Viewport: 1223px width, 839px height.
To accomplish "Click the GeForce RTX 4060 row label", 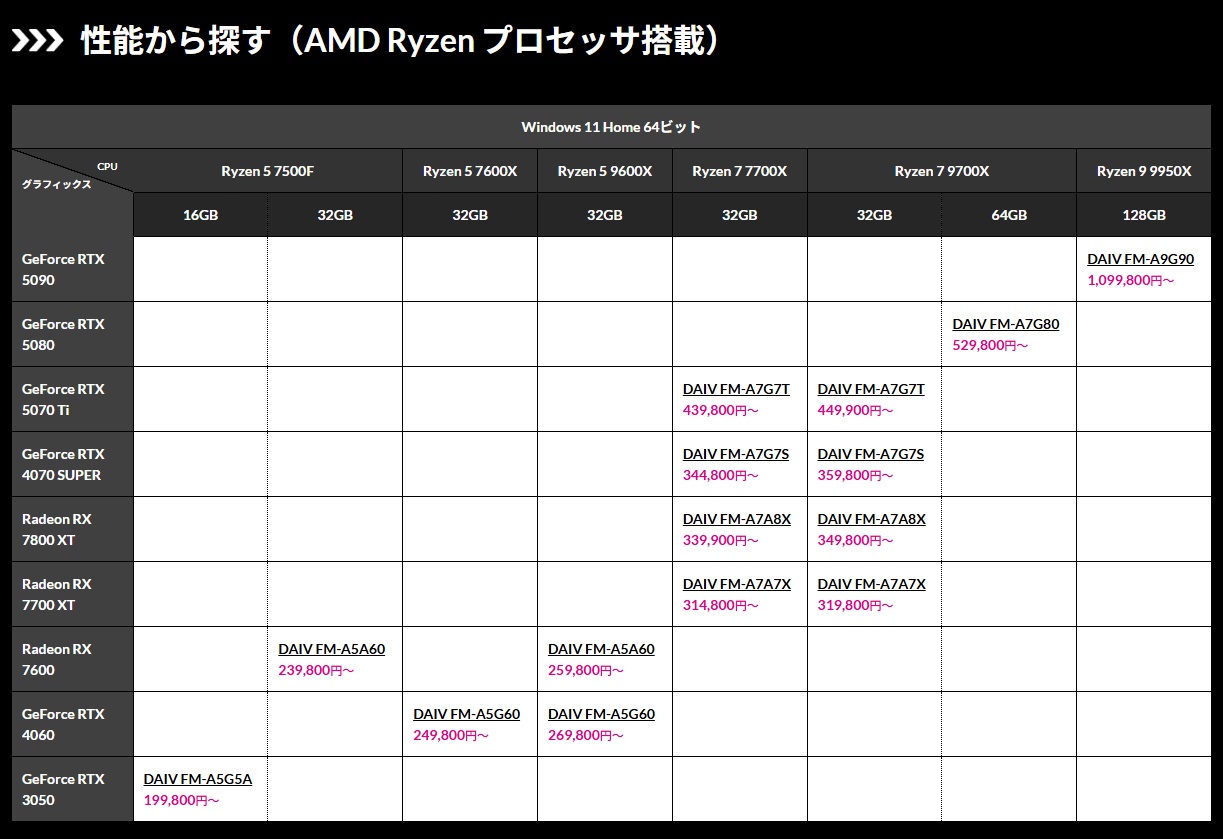I will 72,724.
